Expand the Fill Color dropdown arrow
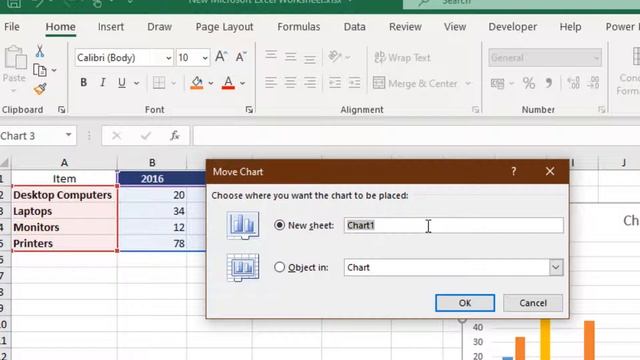The image size is (640, 360). point(211,83)
